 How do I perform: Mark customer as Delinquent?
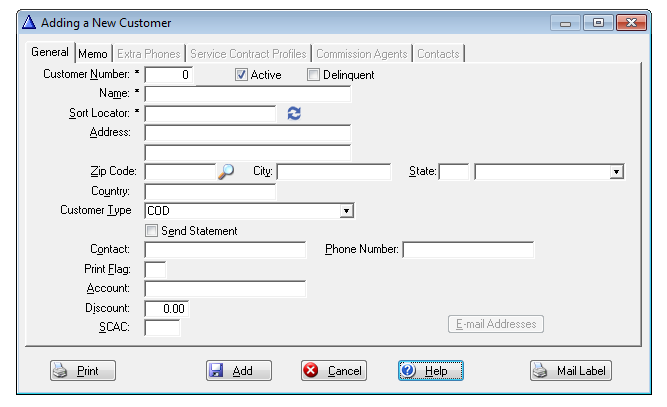(313, 75)
